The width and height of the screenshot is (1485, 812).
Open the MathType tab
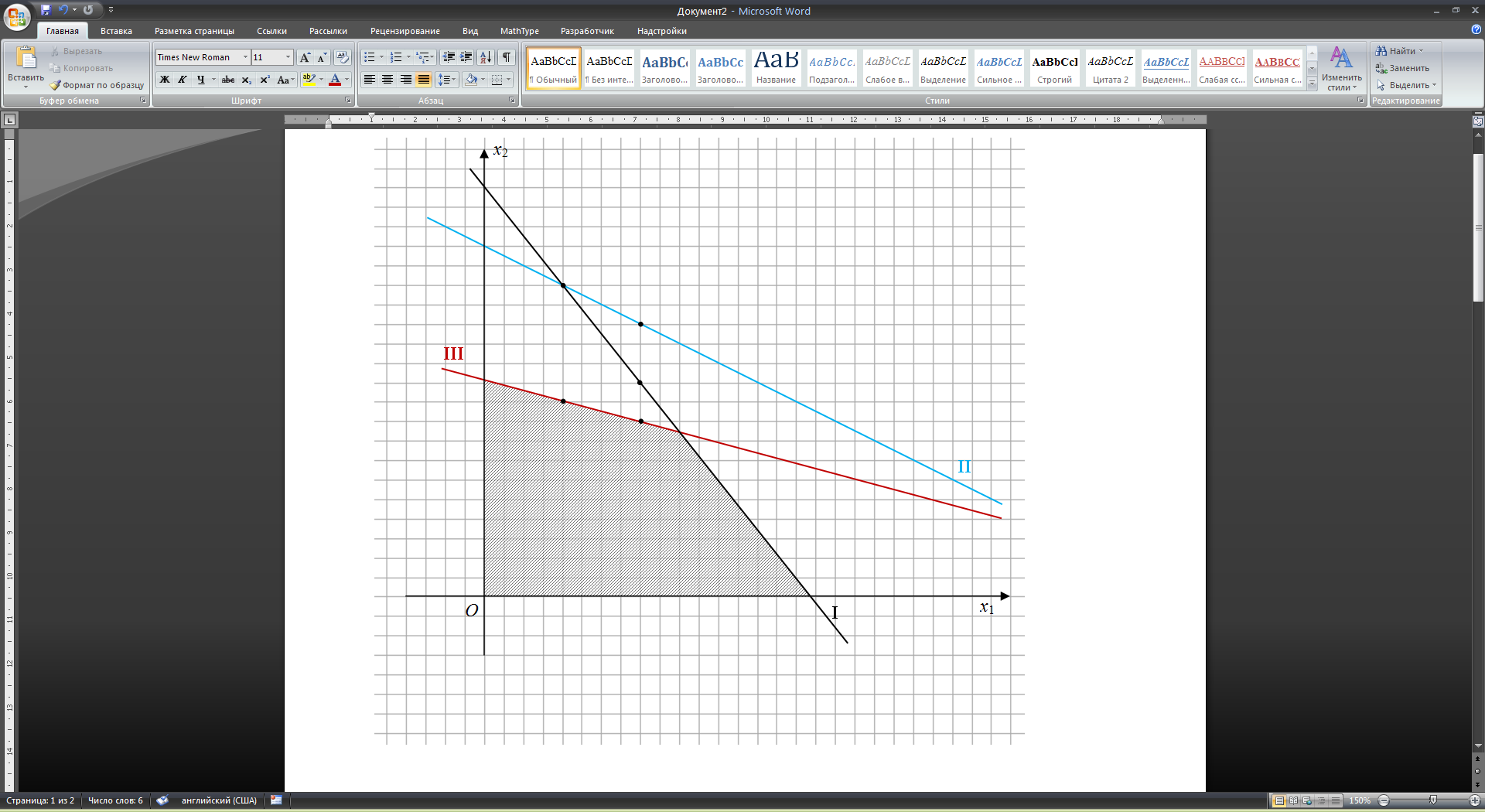click(519, 31)
